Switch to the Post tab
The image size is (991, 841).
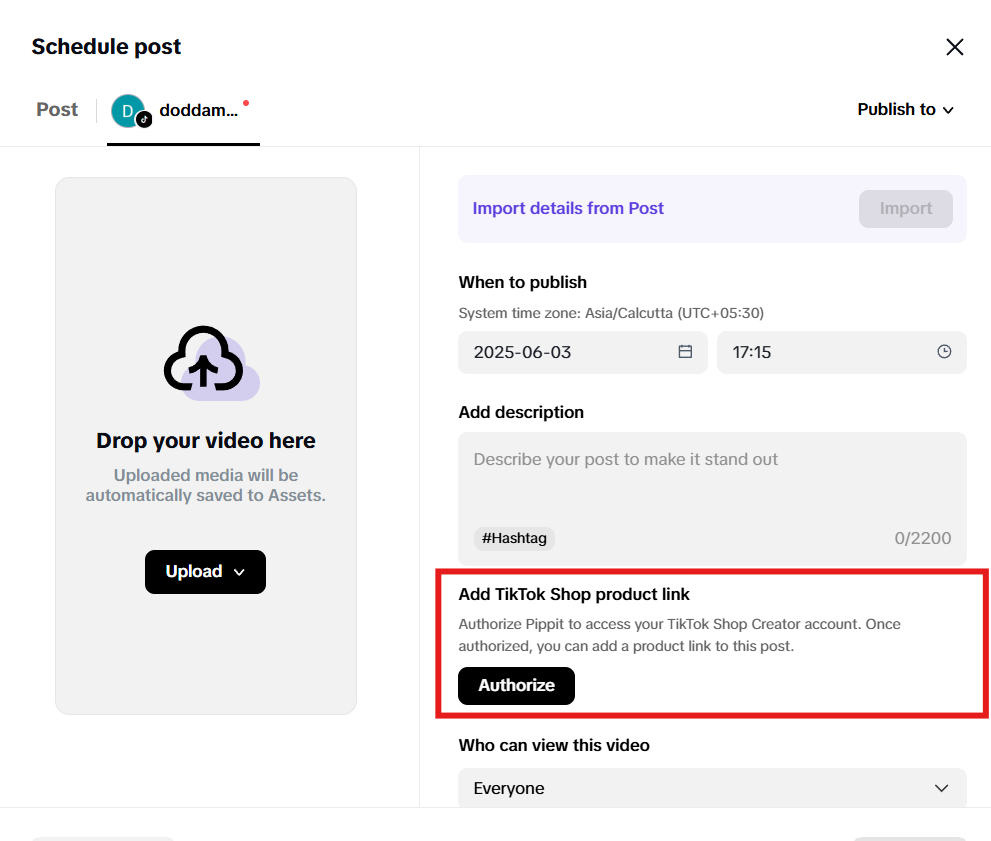pos(56,109)
